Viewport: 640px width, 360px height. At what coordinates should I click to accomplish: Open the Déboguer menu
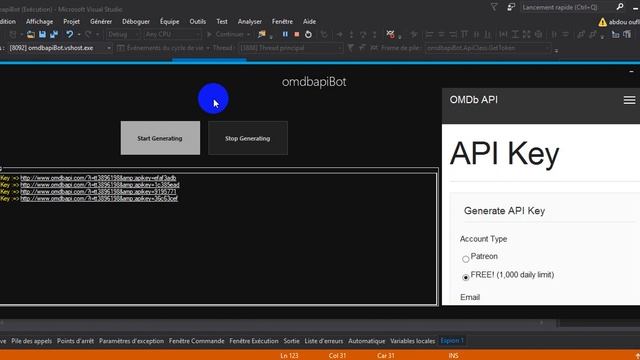point(136,22)
